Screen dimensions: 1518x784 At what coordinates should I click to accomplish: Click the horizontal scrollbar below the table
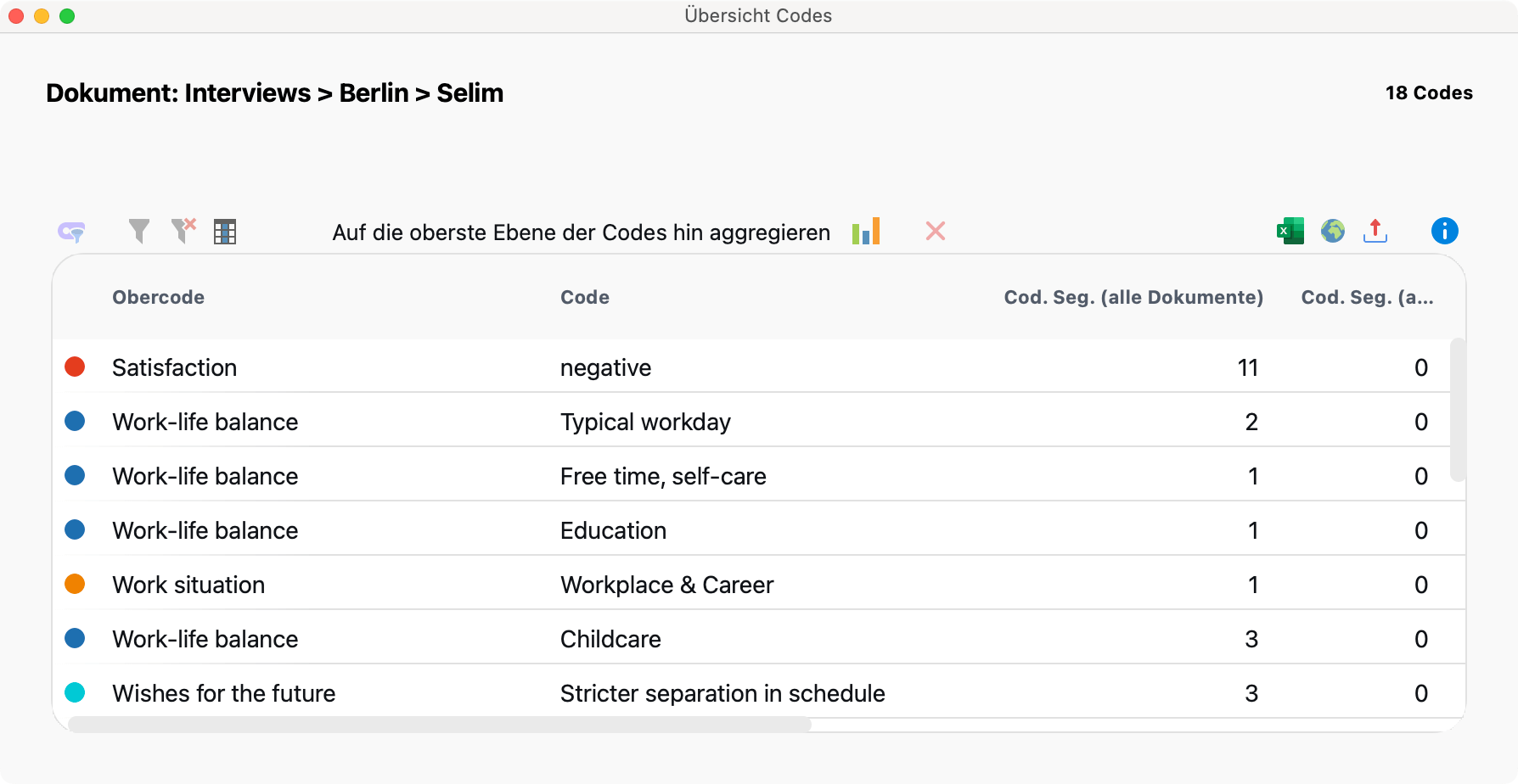(440, 725)
